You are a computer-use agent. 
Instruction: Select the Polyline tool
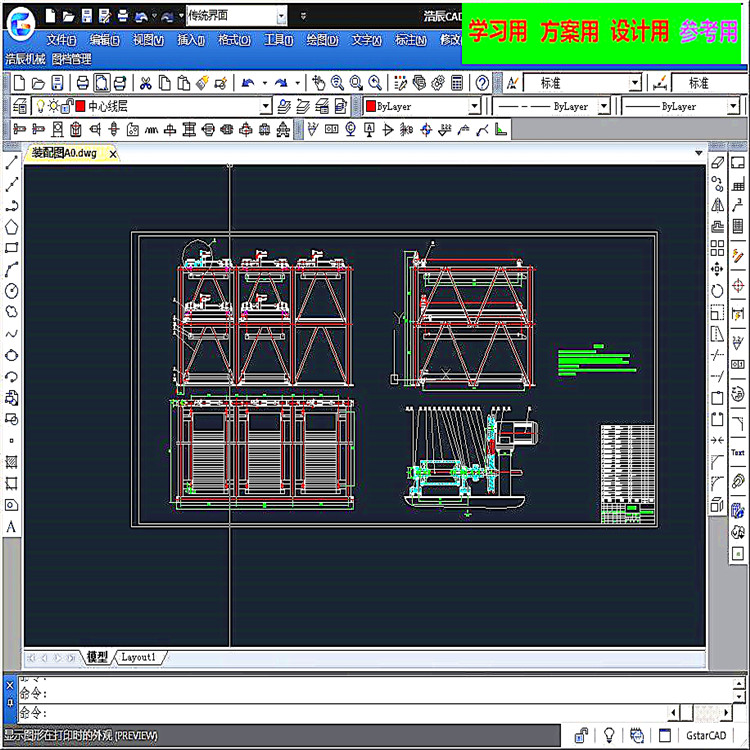(11, 206)
